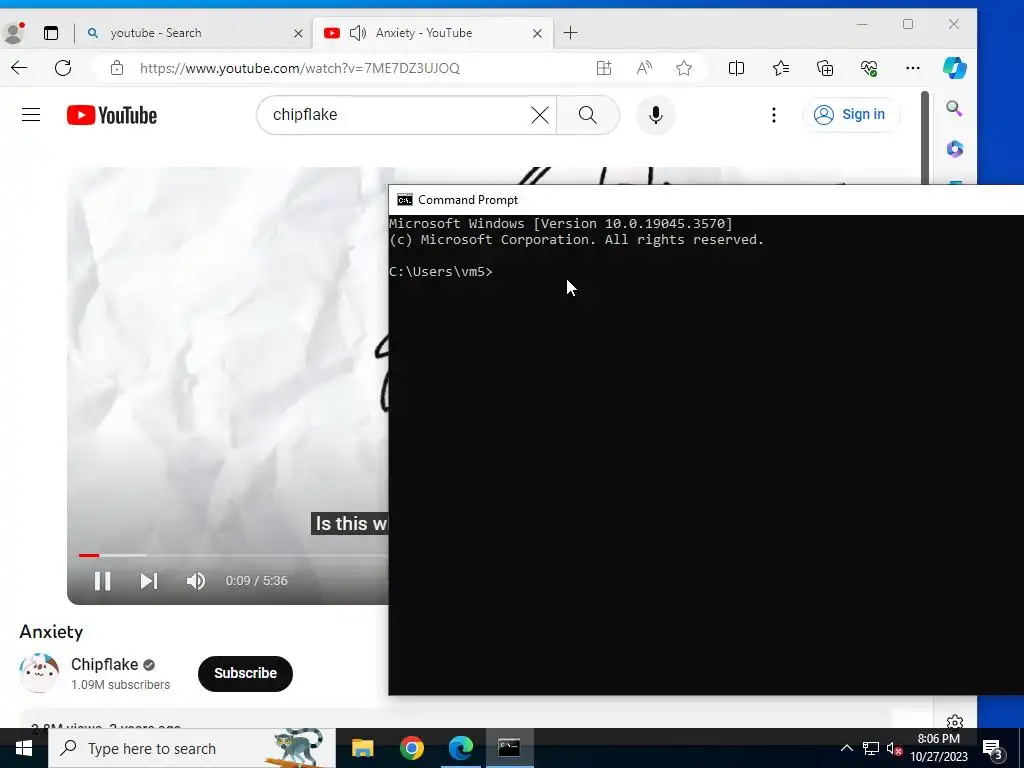Seek on the video progress bar

pos(233,556)
